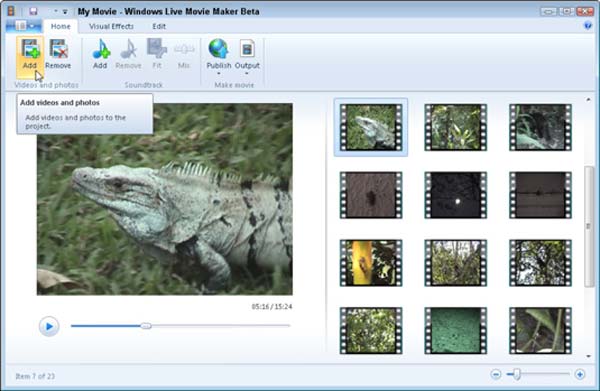Expand the Publish dropdown arrow
The height and width of the screenshot is (391, 600).
(x=219, y=73)
